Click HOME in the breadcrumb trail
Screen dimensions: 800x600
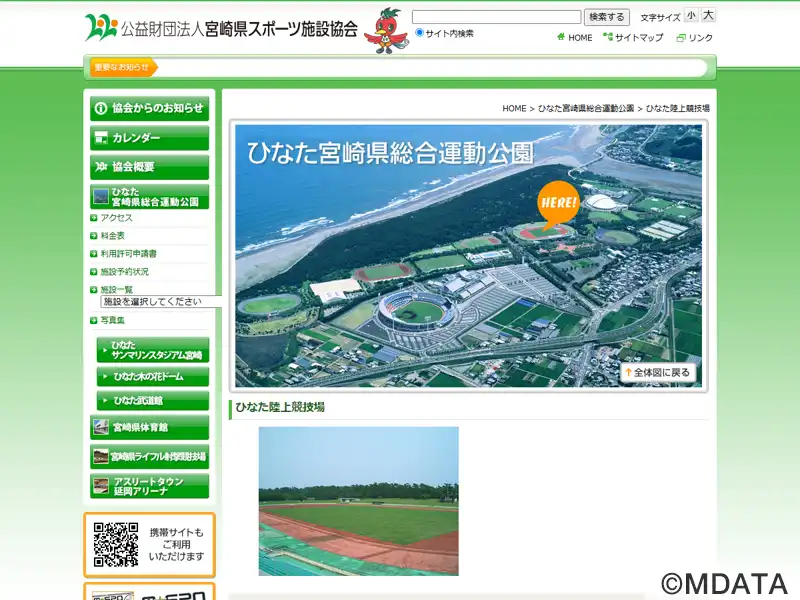click(514, 109)
